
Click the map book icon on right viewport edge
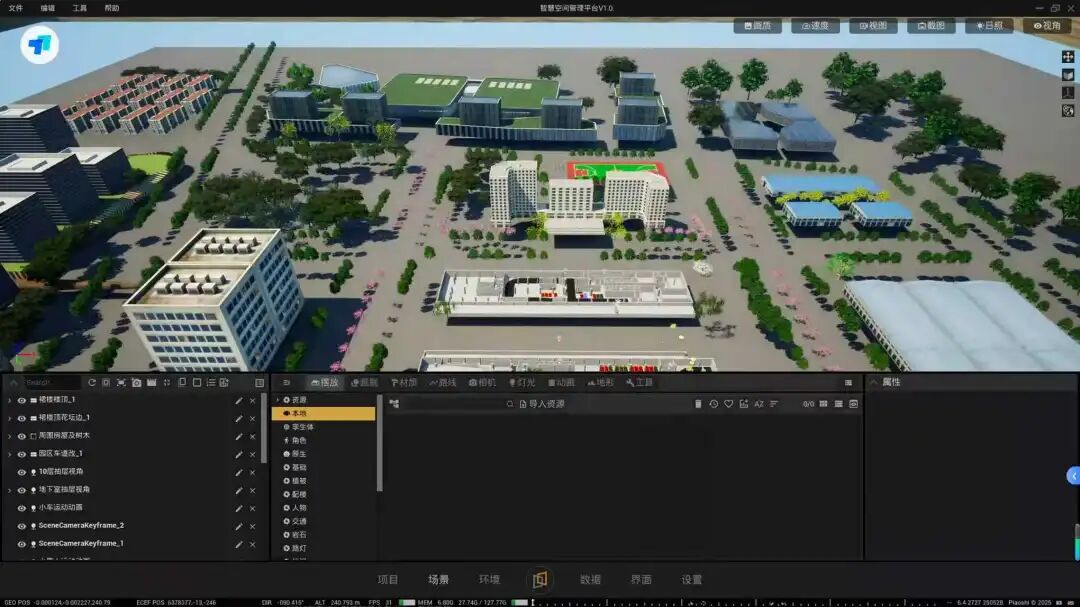pyautogui.click(x=1068, y=74)
